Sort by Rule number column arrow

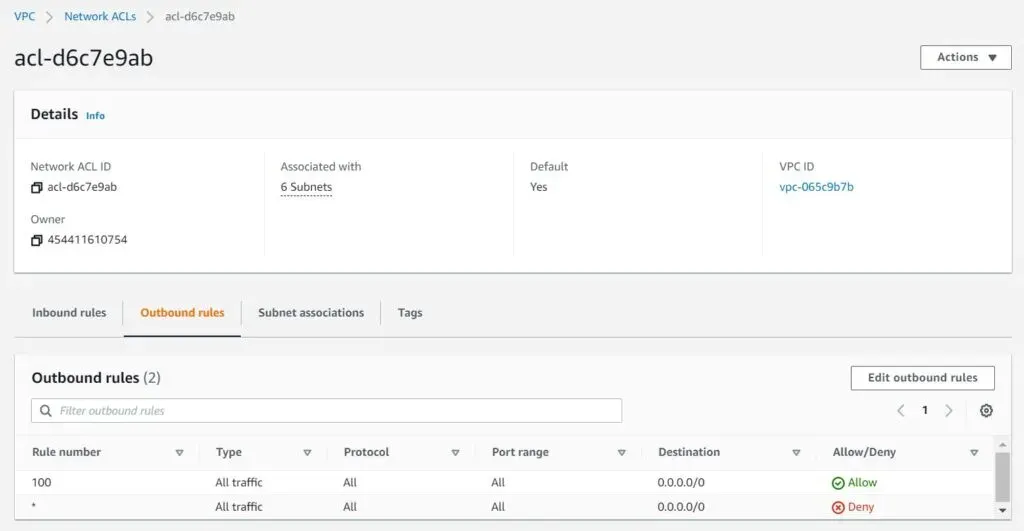click(x=180, y=453)
